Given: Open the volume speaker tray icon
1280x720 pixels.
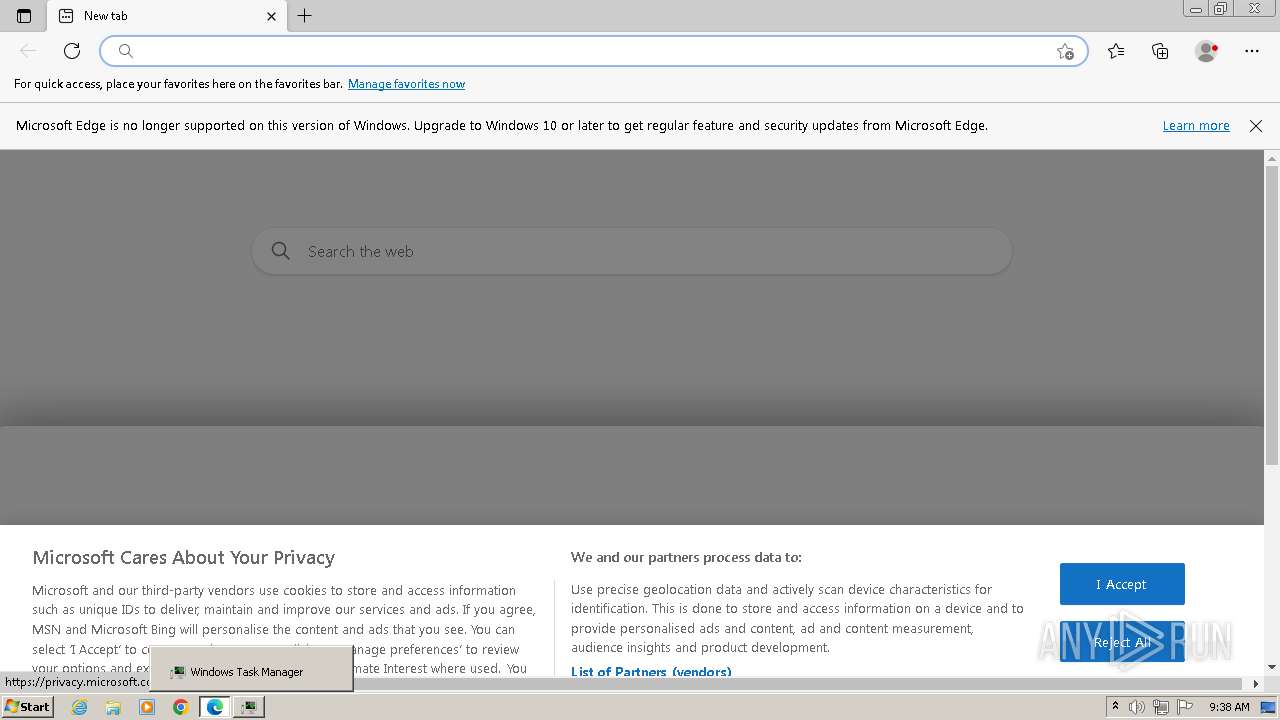Looking at the screenshot, I should pos(1137,707).
